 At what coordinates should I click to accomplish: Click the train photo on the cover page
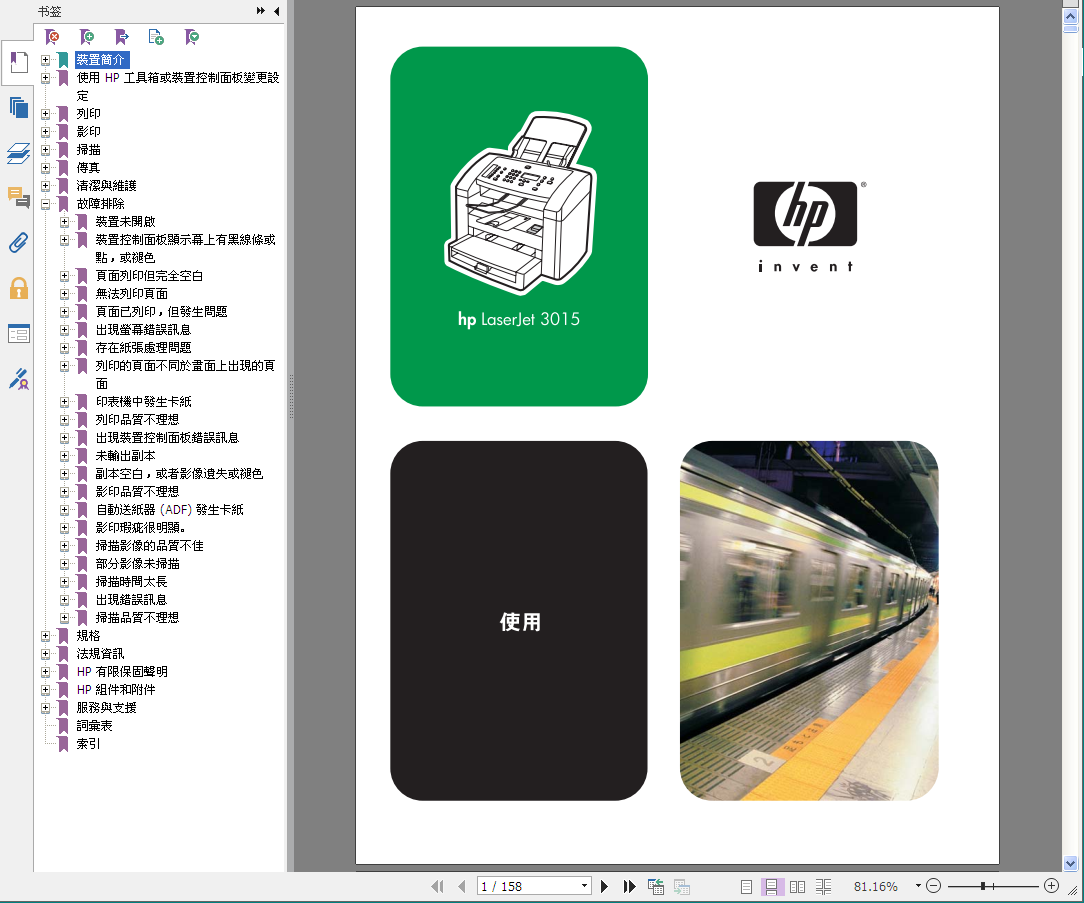coord(809,620)
